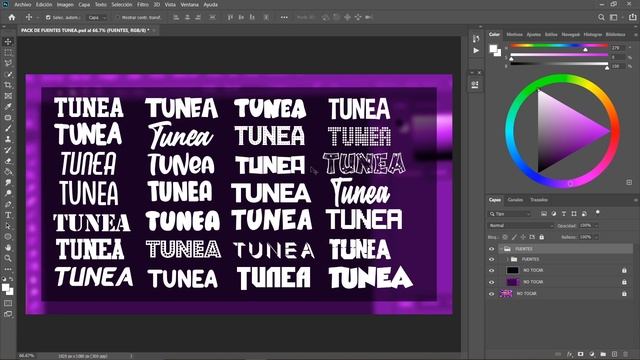640x360 pixels.
Task: Select the Eyedropper tool
Action: 8,107
